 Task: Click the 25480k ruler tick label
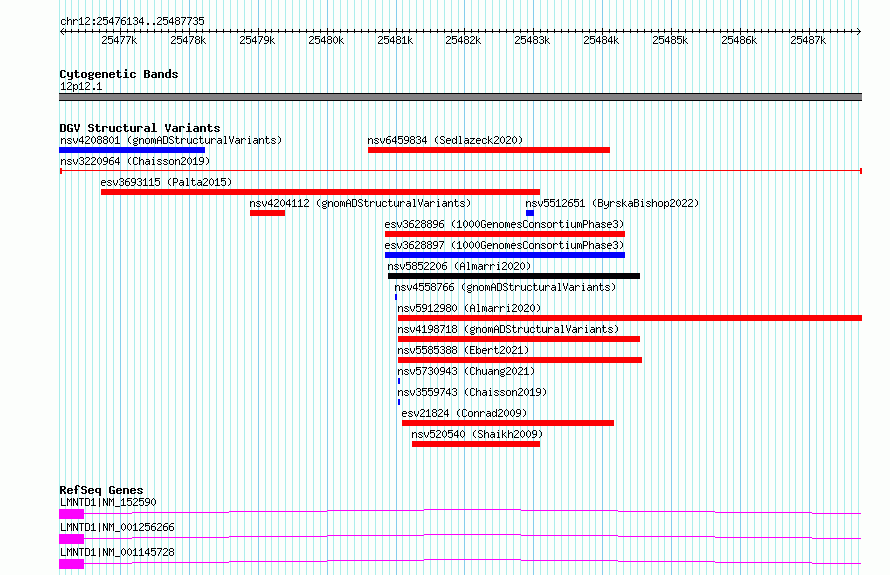point(326,40)
